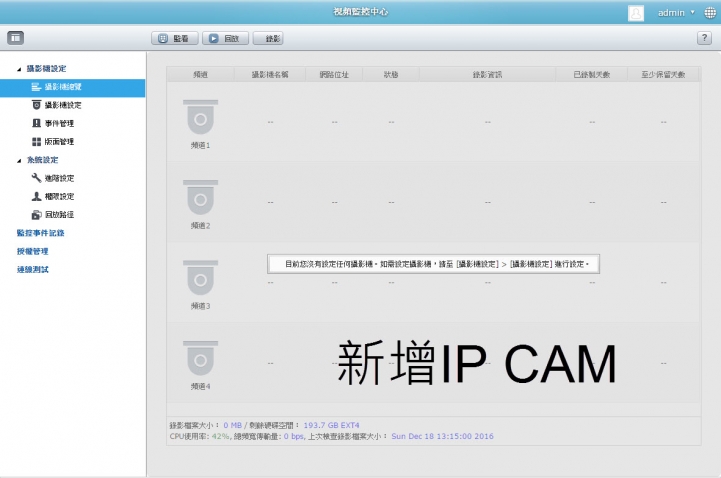Open the admin account dropdown
Image resolution: width=721 pixels, height=478 pixels.
tap(676, 13)
